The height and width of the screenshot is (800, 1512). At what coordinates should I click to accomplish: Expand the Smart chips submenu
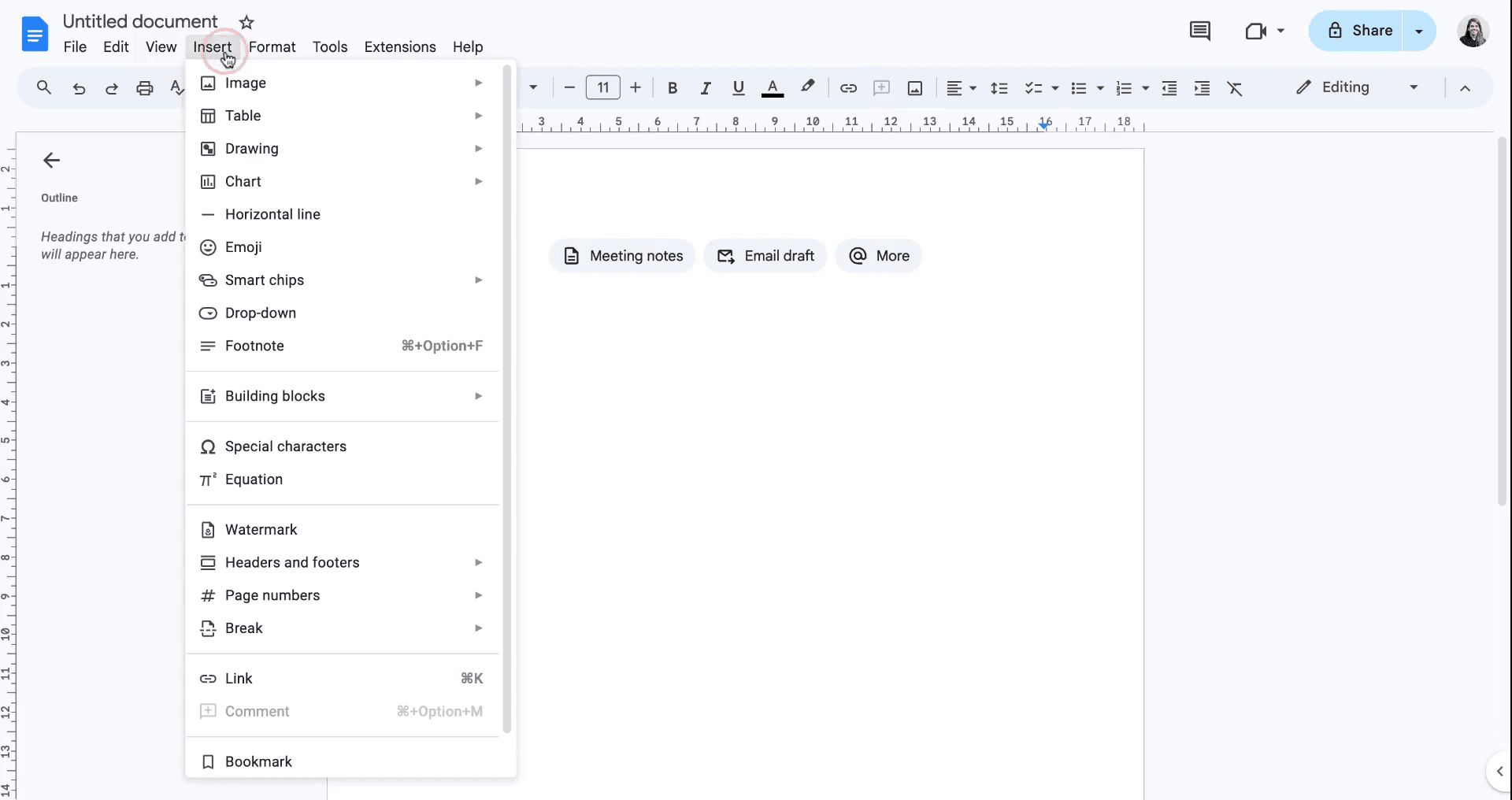(265, 280)
